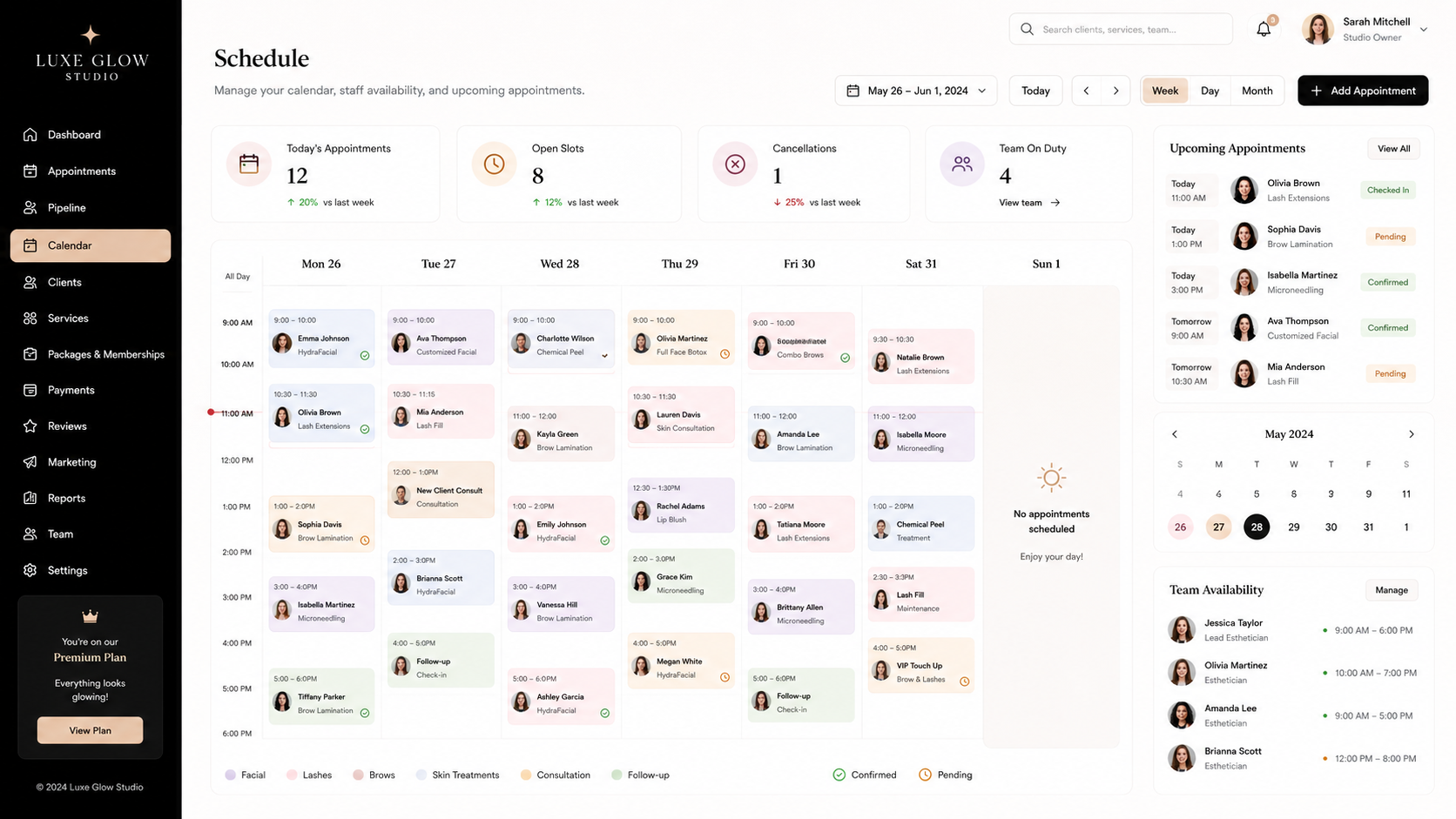The image size is (1456, 819).
Task: Click Olivia Brown's Checked In status badge
Action: pos(1388,191)
